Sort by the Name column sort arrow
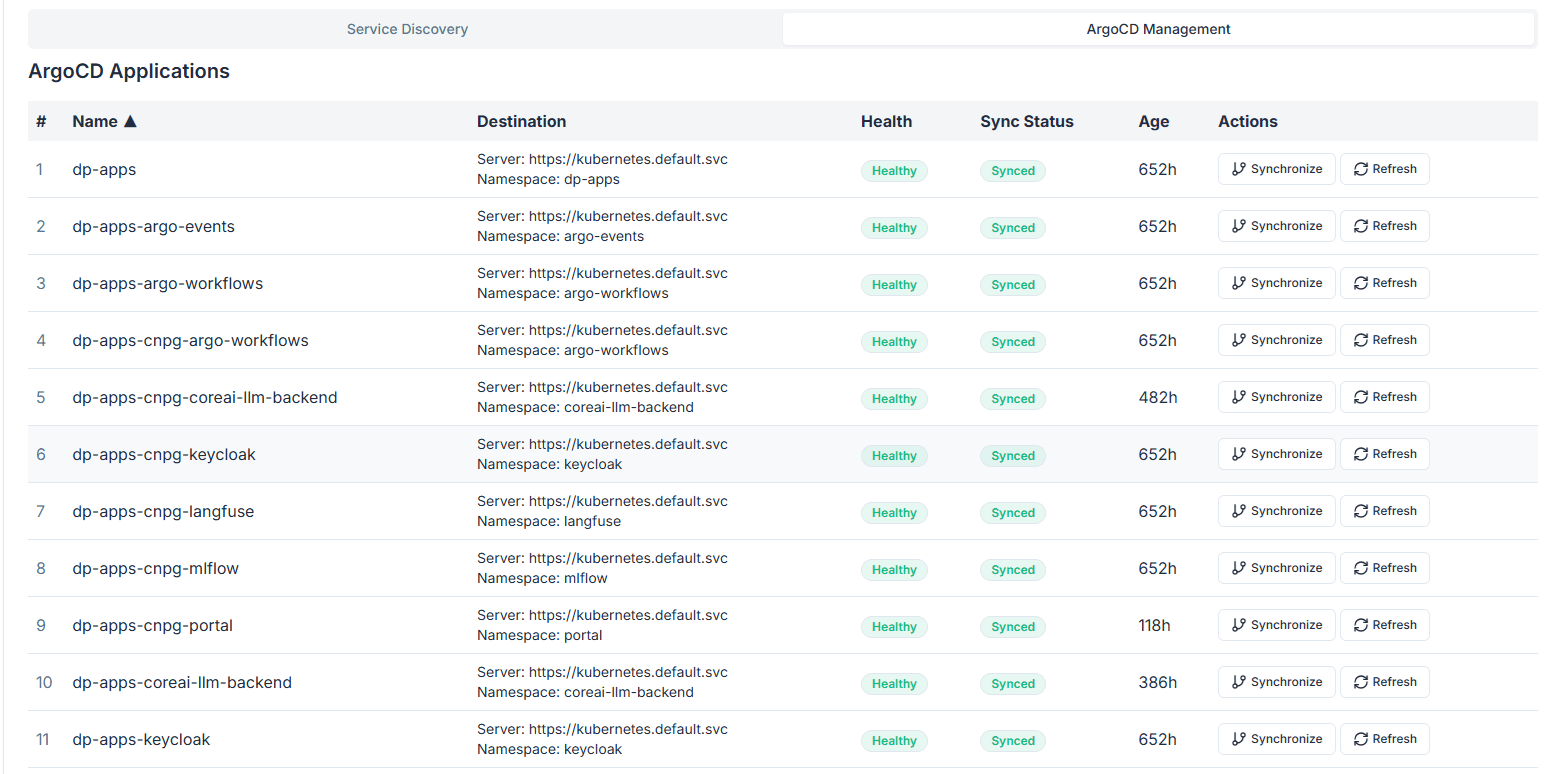 (129, 121)
